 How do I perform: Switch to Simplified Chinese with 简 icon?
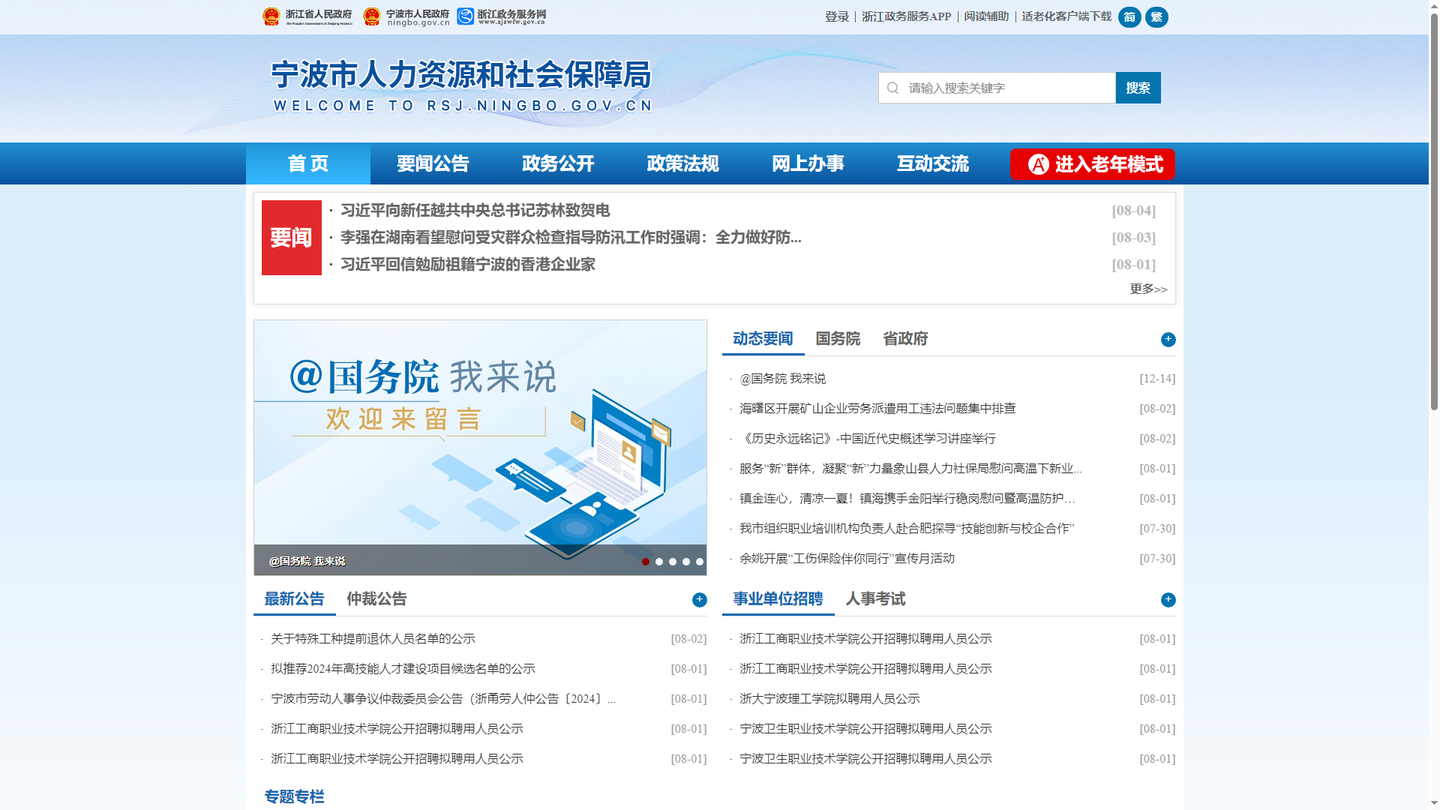pos(1129,17)
